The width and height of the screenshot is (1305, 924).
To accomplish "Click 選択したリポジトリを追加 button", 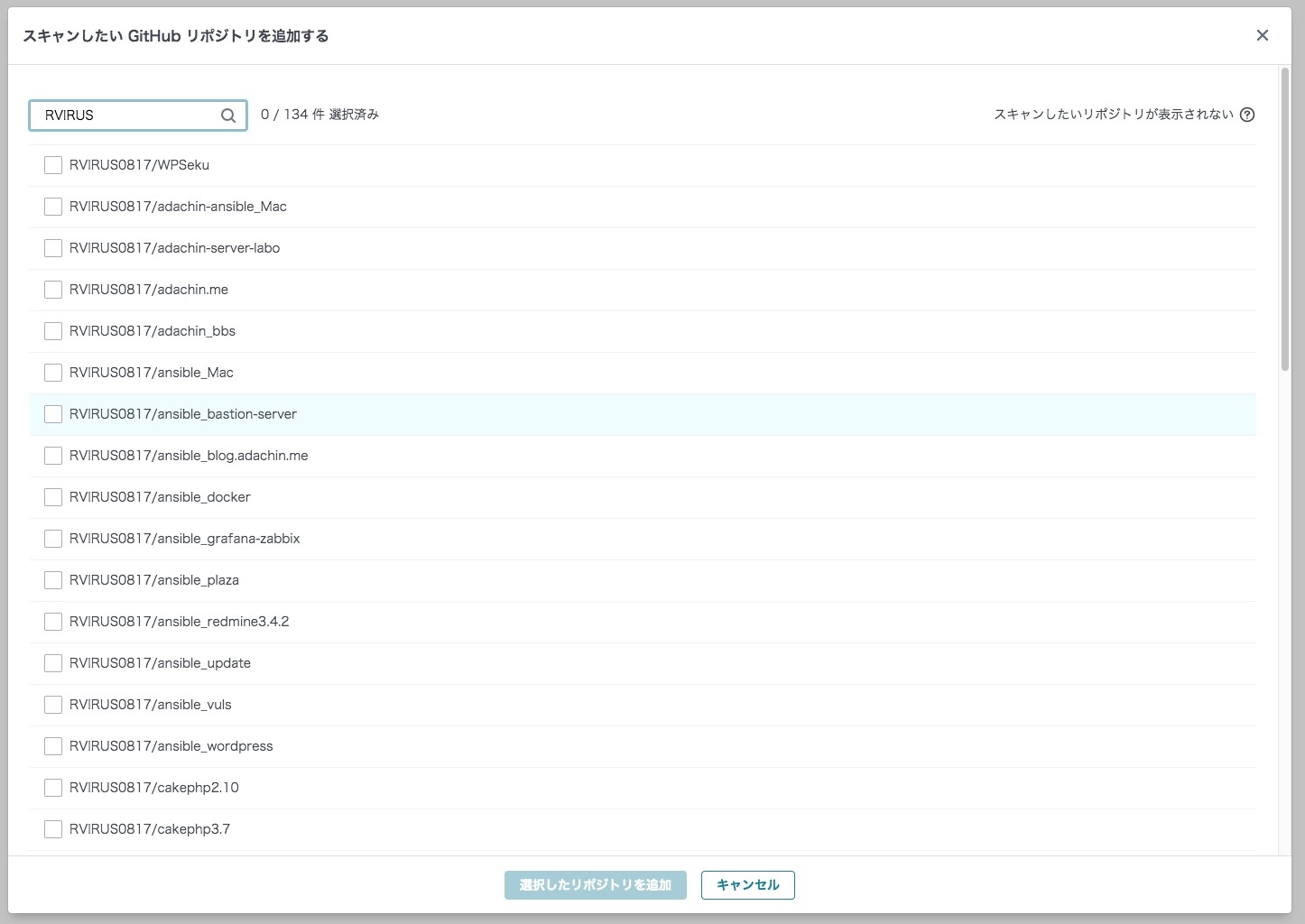I will 595,885.
